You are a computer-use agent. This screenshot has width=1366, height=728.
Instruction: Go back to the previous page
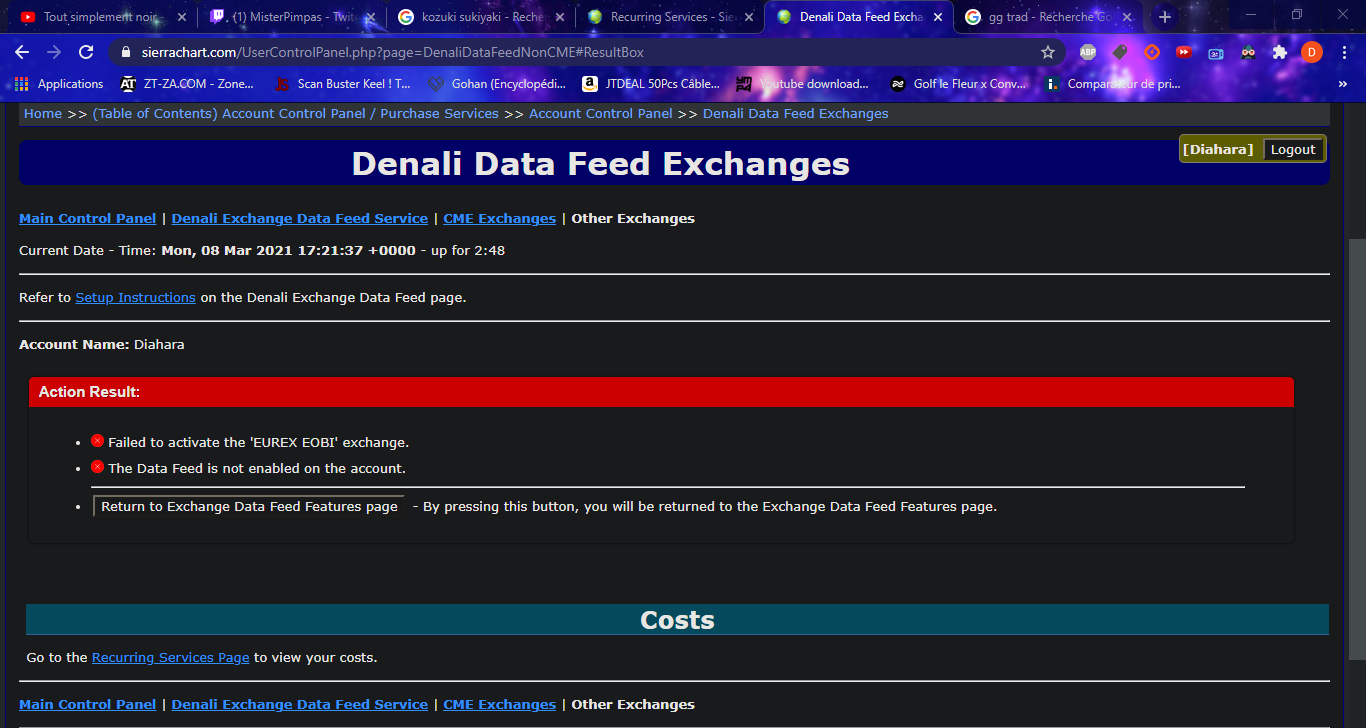click(x=22, y=52)
